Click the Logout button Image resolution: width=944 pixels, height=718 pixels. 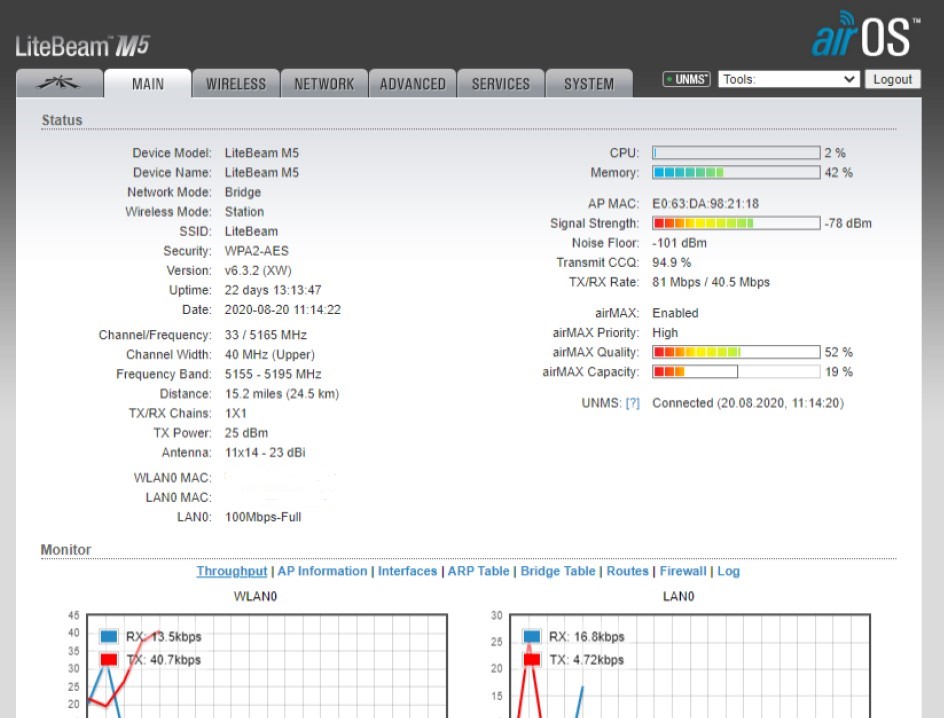click(893, 79)
